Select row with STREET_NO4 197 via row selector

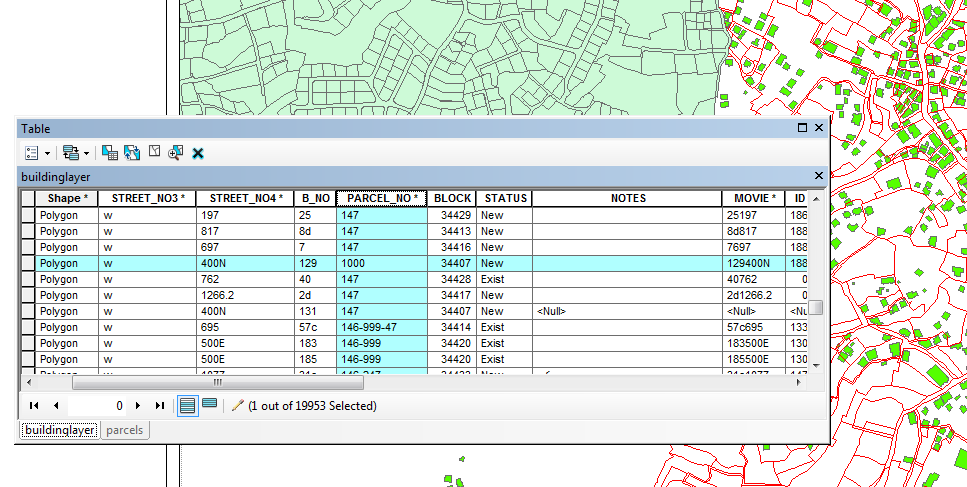click(x=28, y=215)
